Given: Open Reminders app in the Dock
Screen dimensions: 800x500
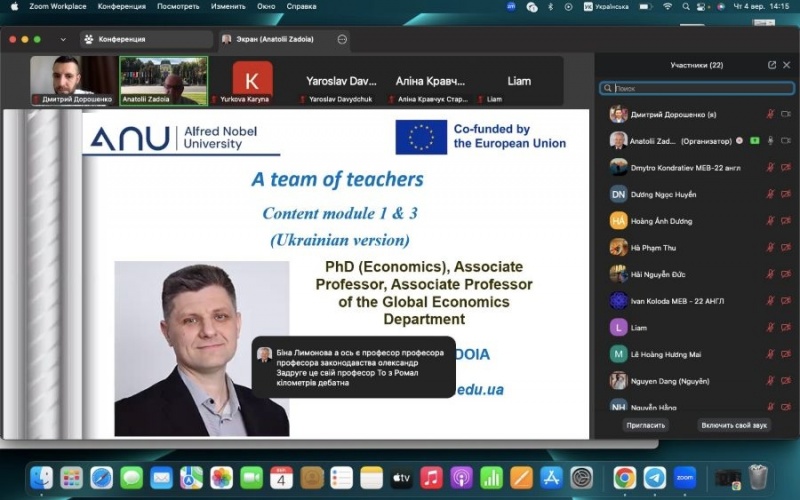Looking at the screenshot, I should (341, 478).
